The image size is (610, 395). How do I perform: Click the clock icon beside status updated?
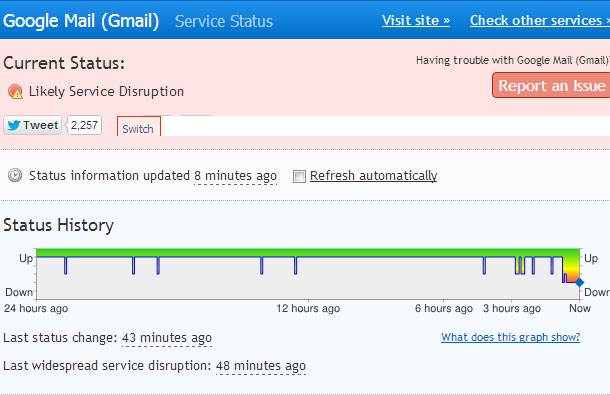[x=15, y=175]
